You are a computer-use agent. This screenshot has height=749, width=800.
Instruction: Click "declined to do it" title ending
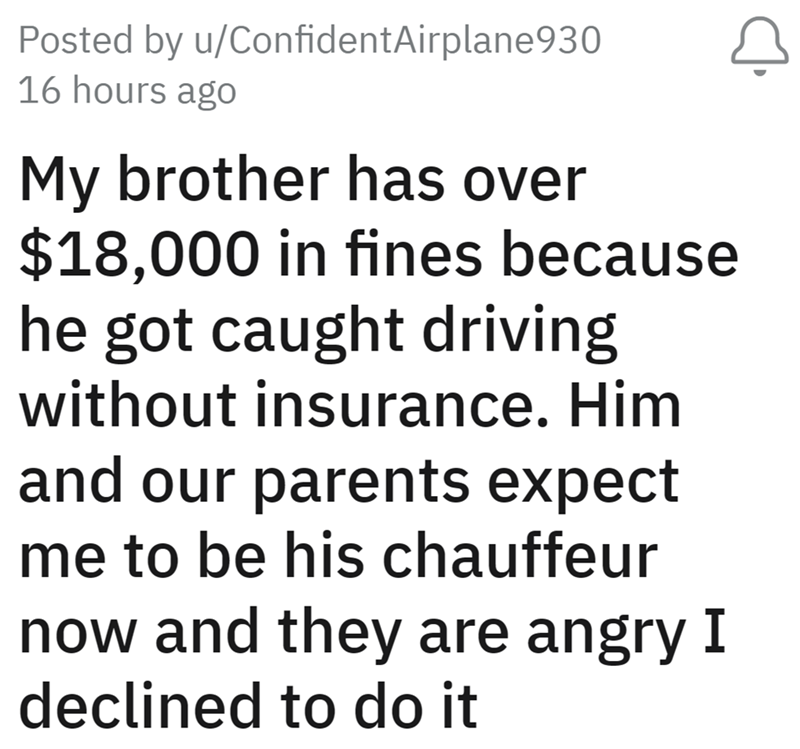pos(248,707)
